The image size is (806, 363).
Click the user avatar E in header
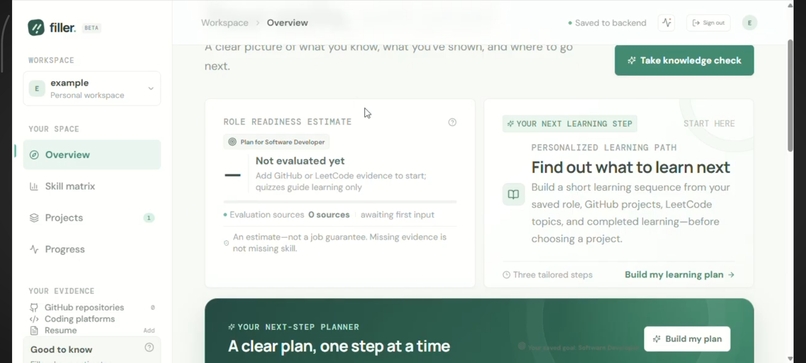[x=749, y=23]
